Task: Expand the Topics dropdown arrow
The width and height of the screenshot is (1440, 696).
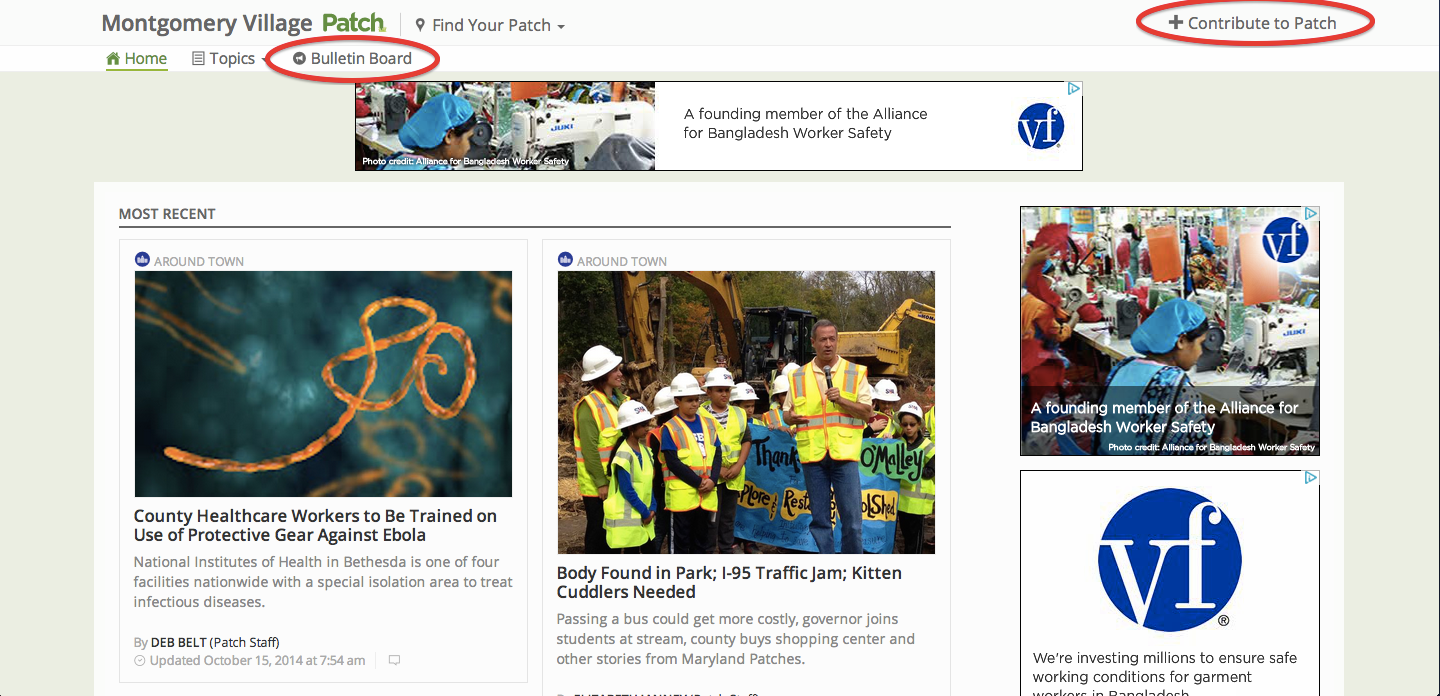Action: tap(264, 60)
